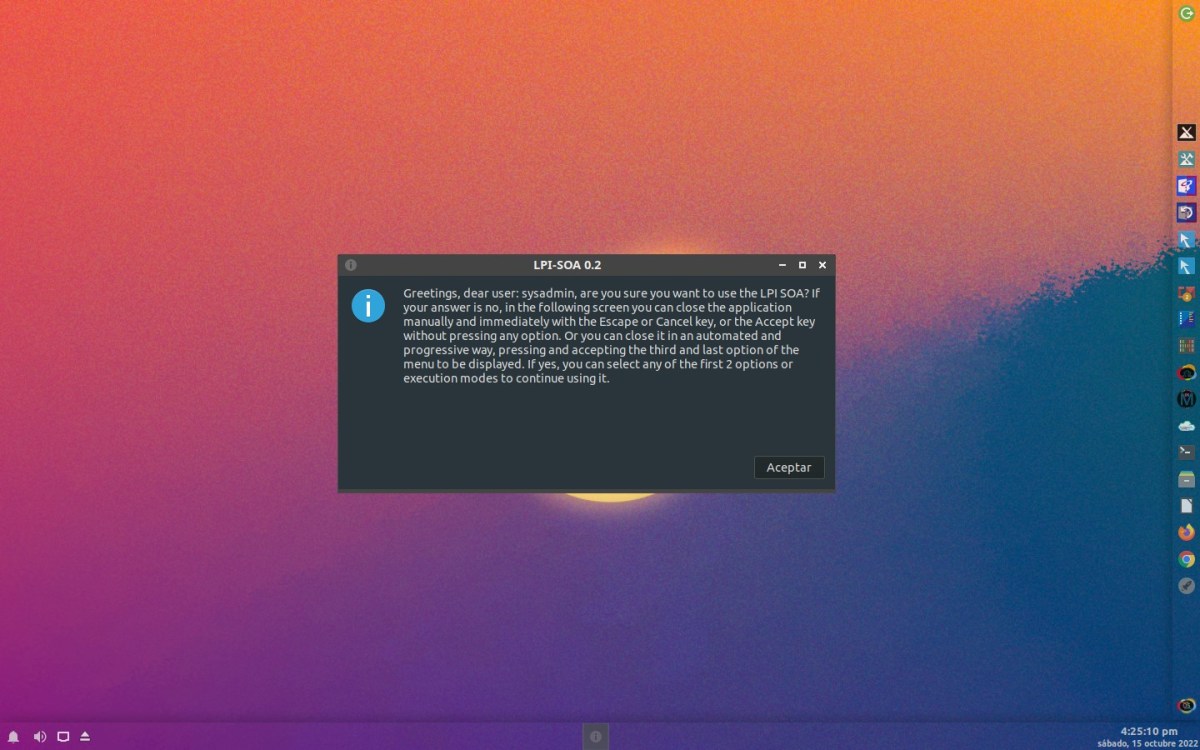Click the rocket launcher icon in dock
Viewport: 1200px width, 750px height.
coord(1186,586)
